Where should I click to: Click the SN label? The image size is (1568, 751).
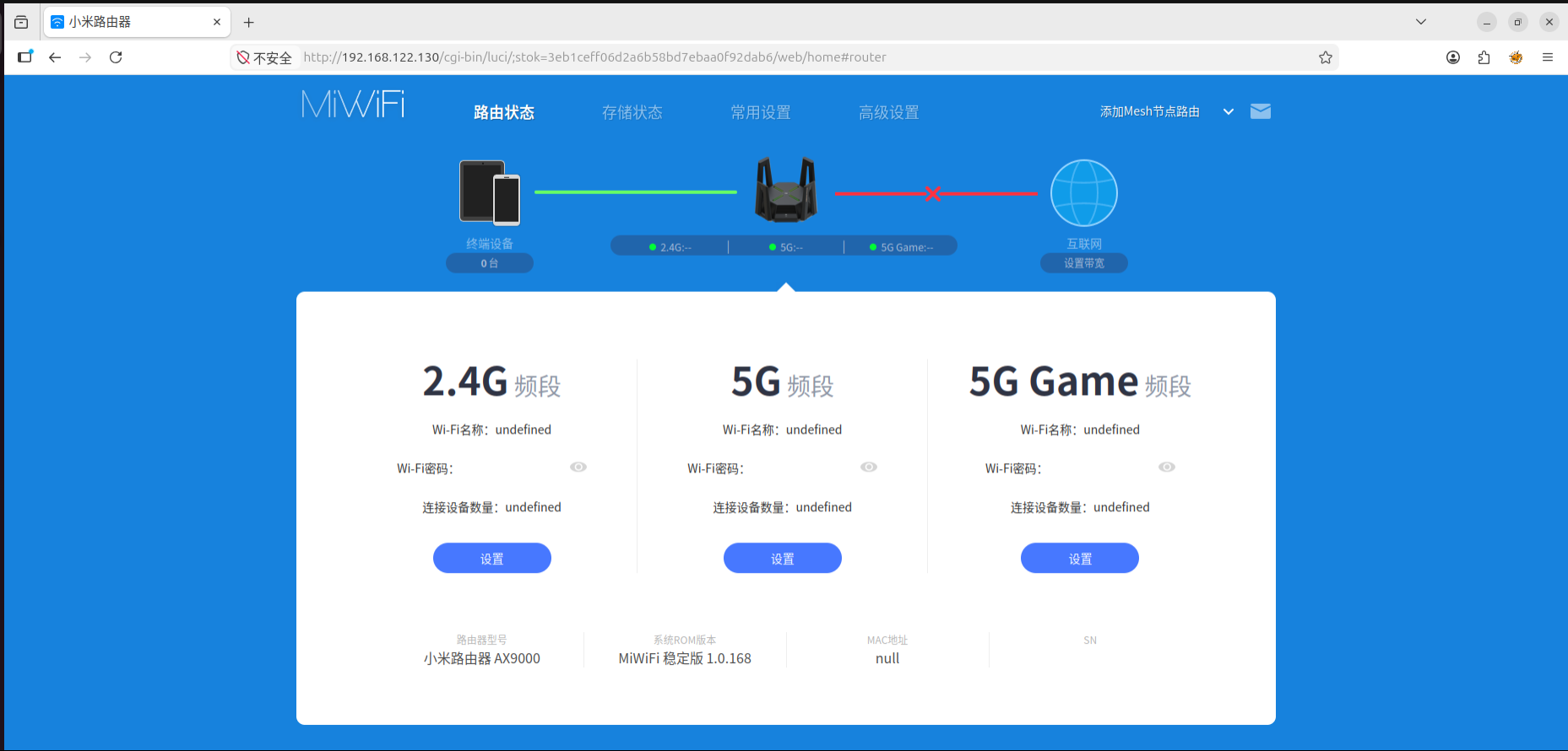tap(1090, 640)
